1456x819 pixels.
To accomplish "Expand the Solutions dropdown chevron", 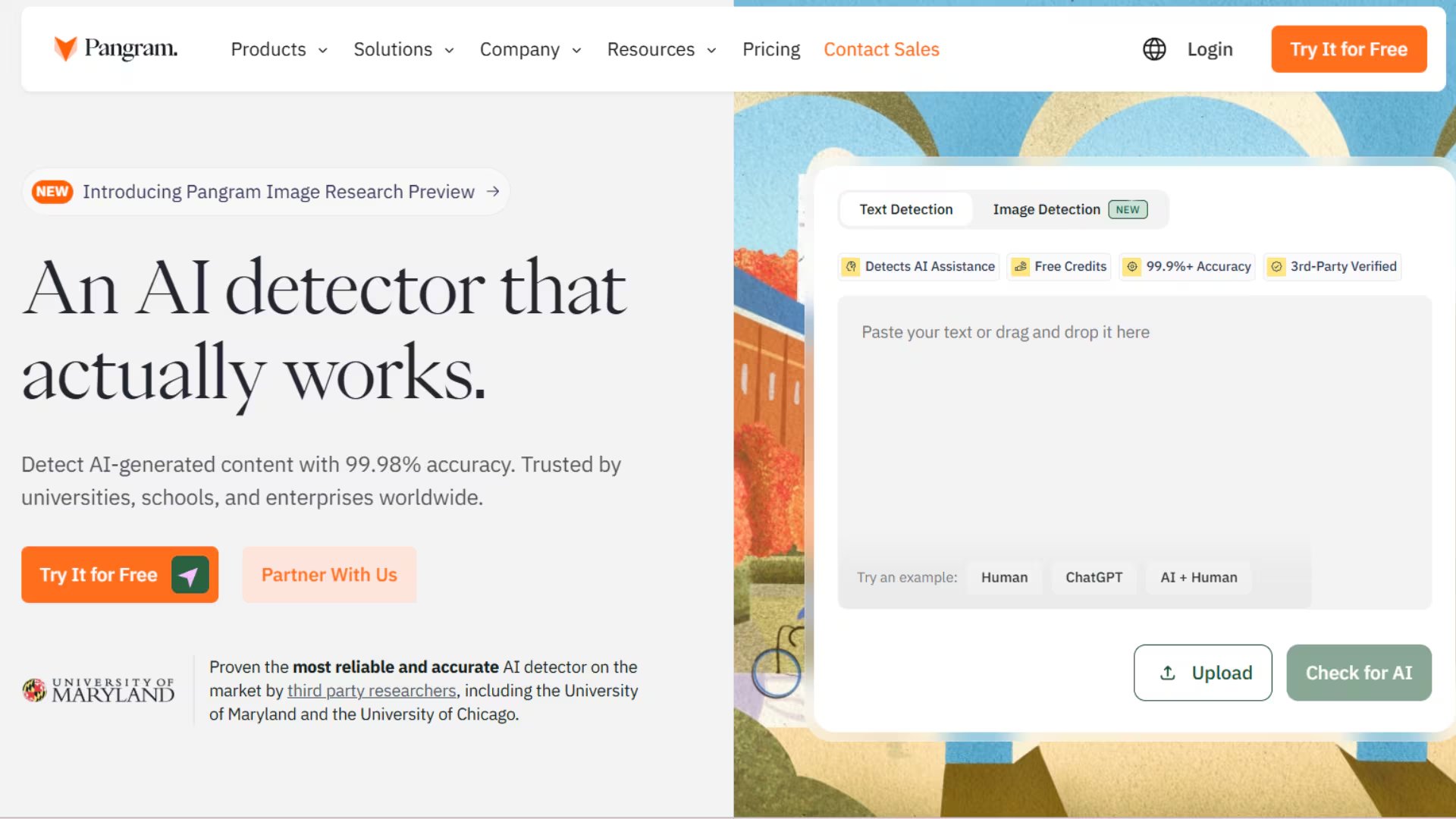I will click(x=450, y=50).
